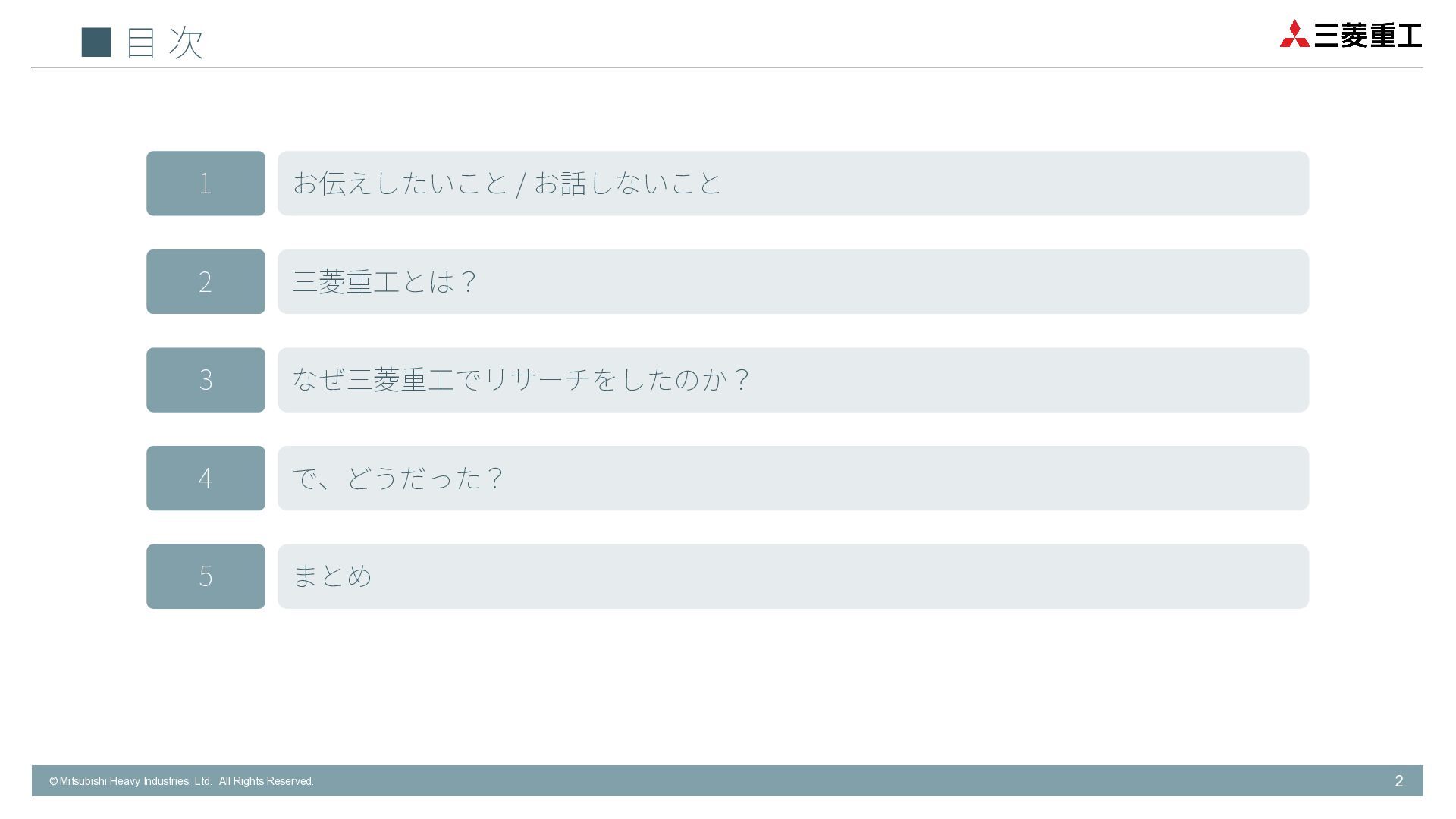1456x819 pixels.
Task: Open item 三菱重工とは？
Action: pyautogui.click(x=384, y=282)
